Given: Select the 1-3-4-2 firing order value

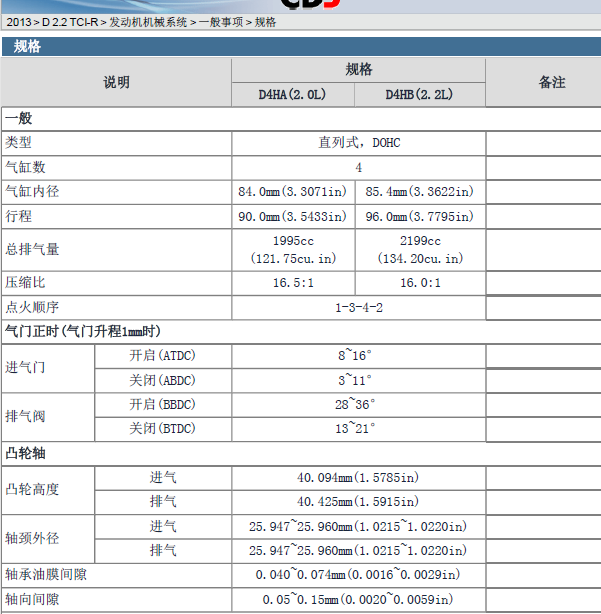Looking at the screenshot, I should click(x=359, y=307).
